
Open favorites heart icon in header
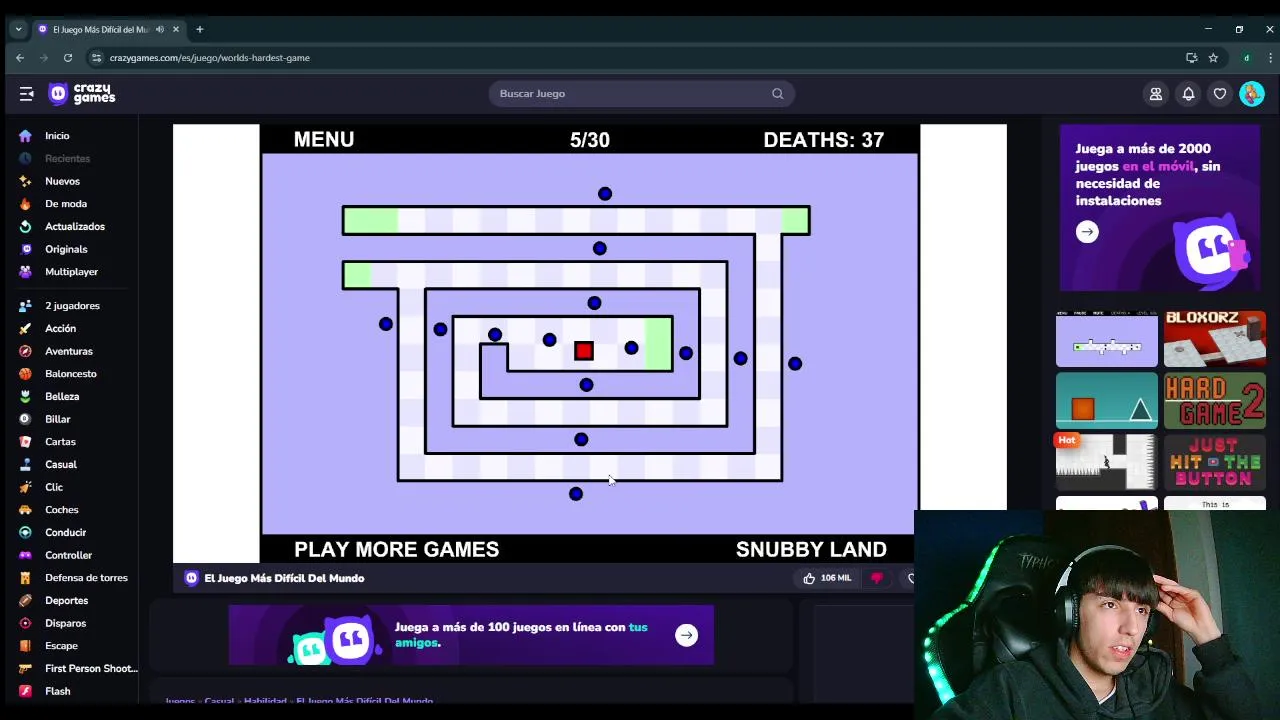[1220, 94]
